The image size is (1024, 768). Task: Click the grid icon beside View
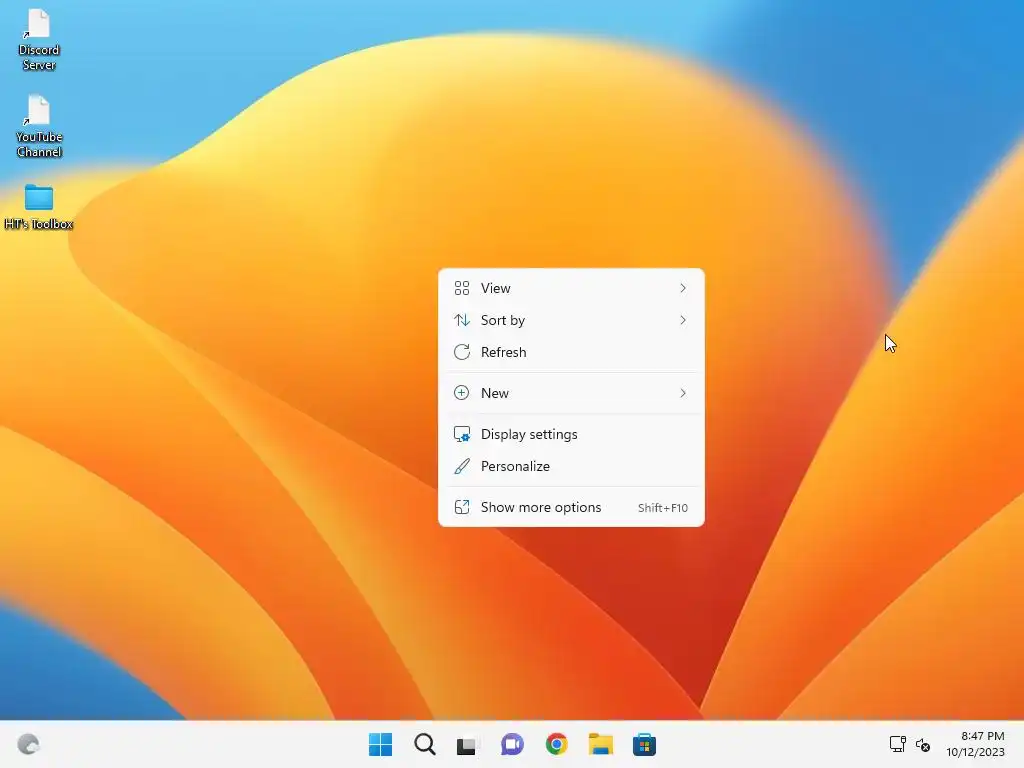[x=462, y=288]
